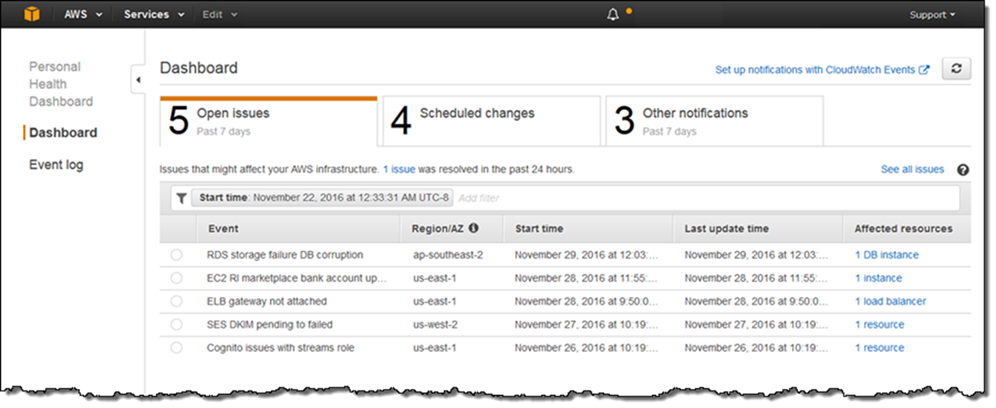
Task: Click the EC2 RI marketplace bank account event
Action: pos(297,278)
